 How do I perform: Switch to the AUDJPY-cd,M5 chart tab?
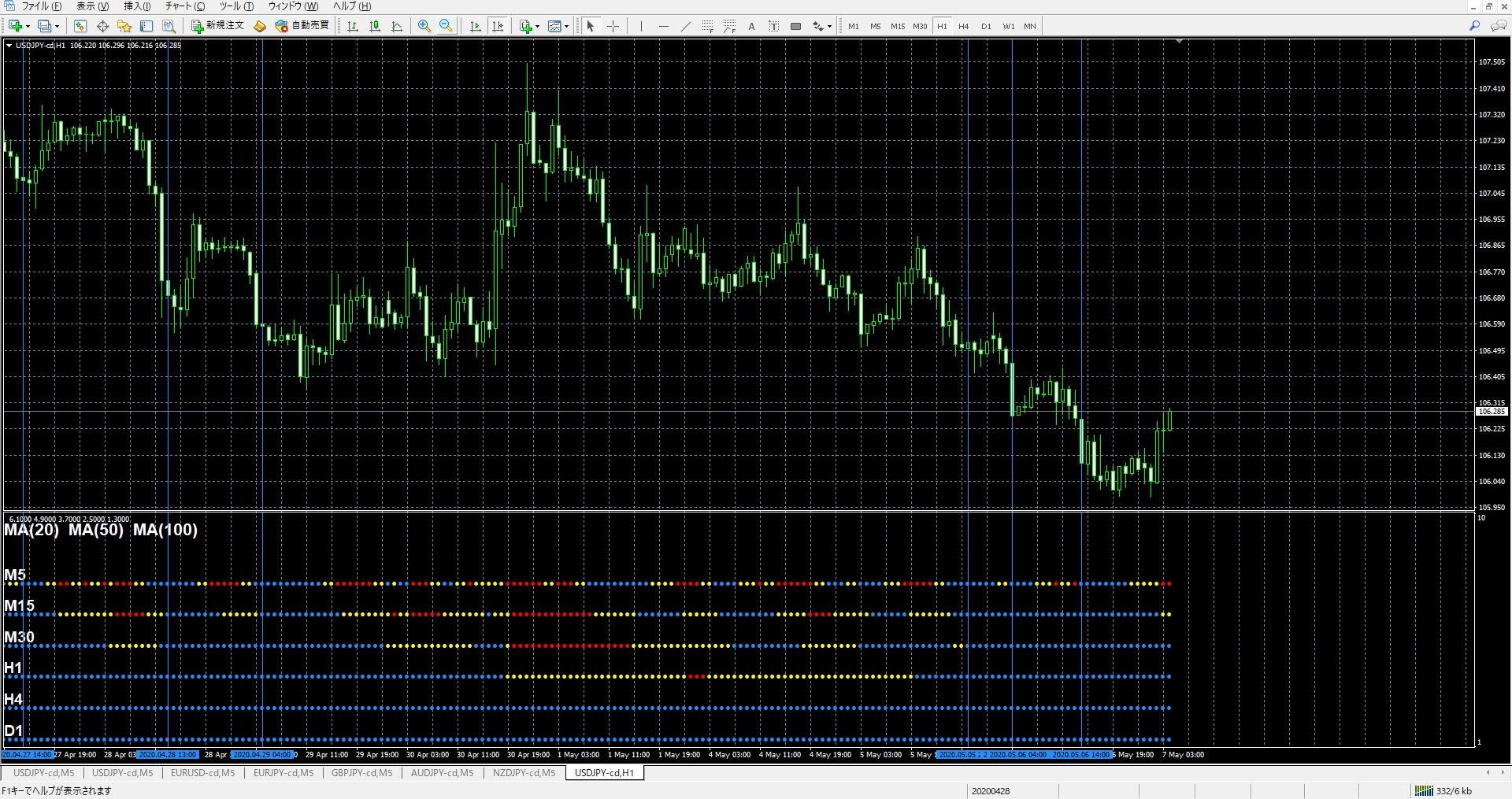coord(442,773)
